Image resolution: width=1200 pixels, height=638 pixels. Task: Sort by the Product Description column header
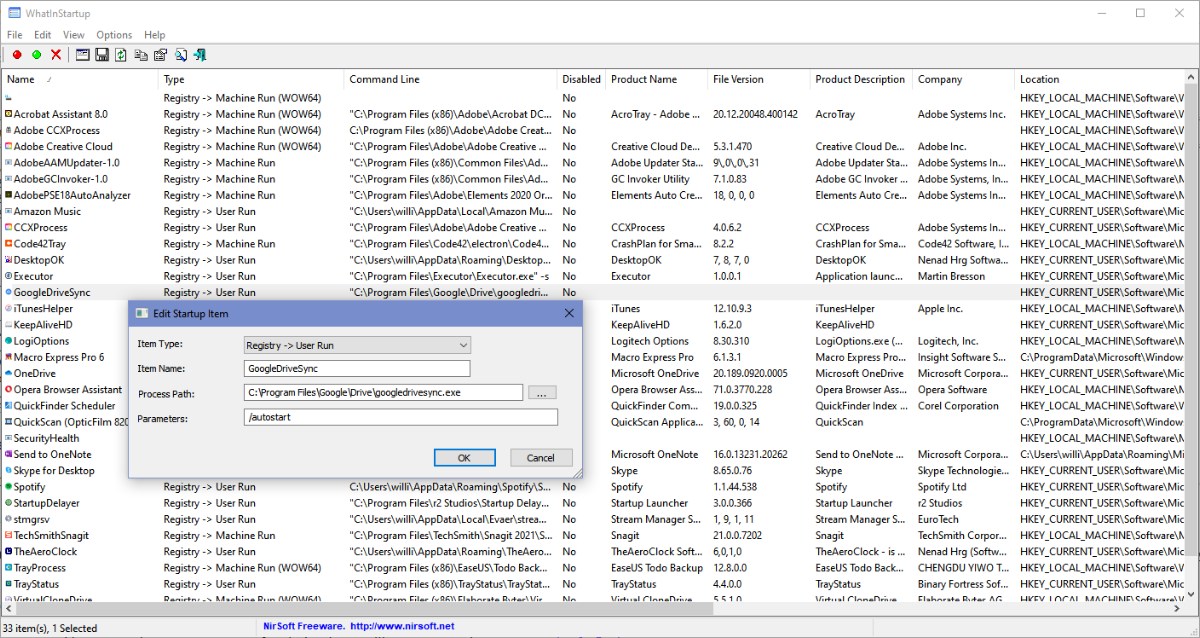tap(862, 79)
